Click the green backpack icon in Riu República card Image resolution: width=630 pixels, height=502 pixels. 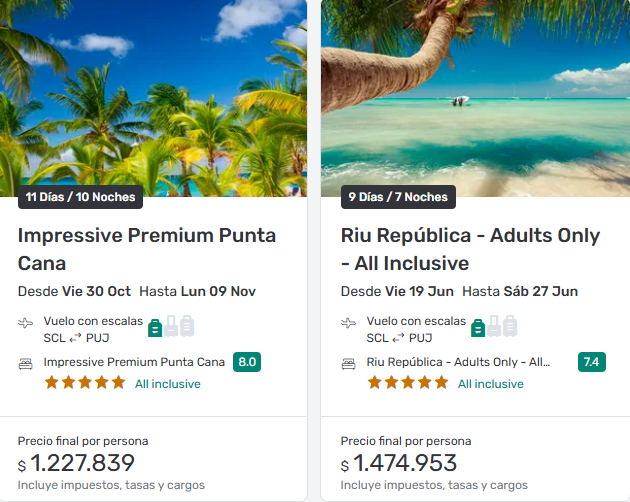coord(478,326)
